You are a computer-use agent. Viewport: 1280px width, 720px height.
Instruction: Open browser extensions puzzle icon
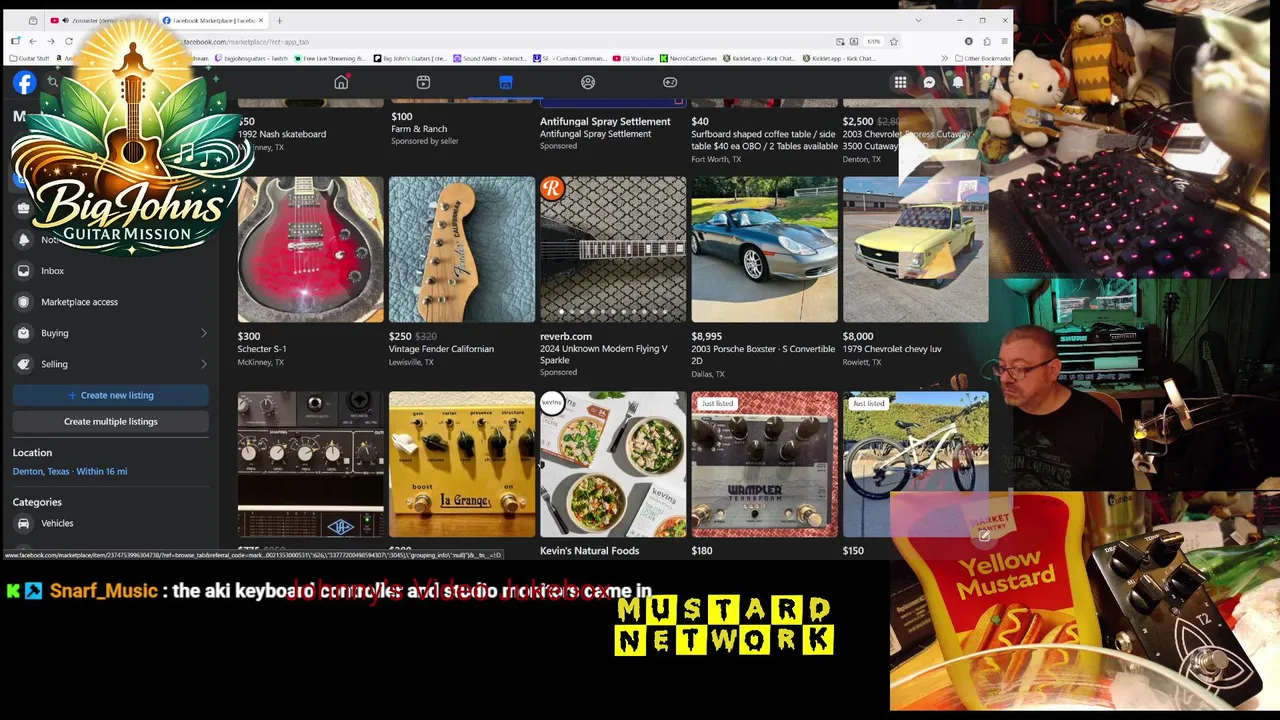pos(987,41)
